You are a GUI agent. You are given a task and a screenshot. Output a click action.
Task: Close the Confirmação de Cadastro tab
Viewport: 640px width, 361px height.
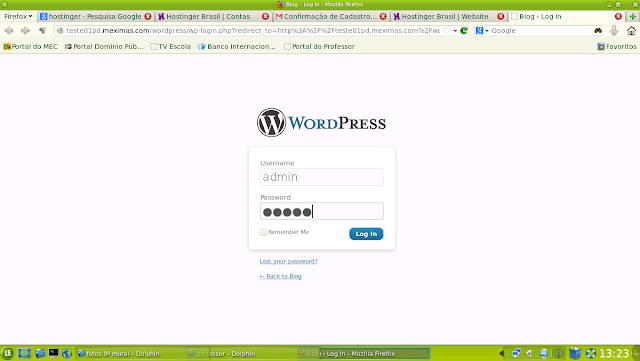(x=383, y=16)
